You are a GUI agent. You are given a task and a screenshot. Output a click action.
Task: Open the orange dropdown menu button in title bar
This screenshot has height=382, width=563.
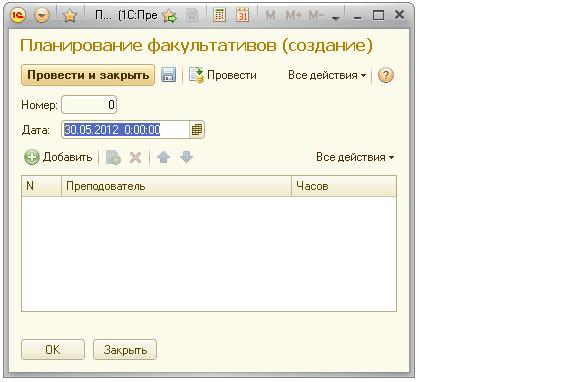[x=42, y=15]
